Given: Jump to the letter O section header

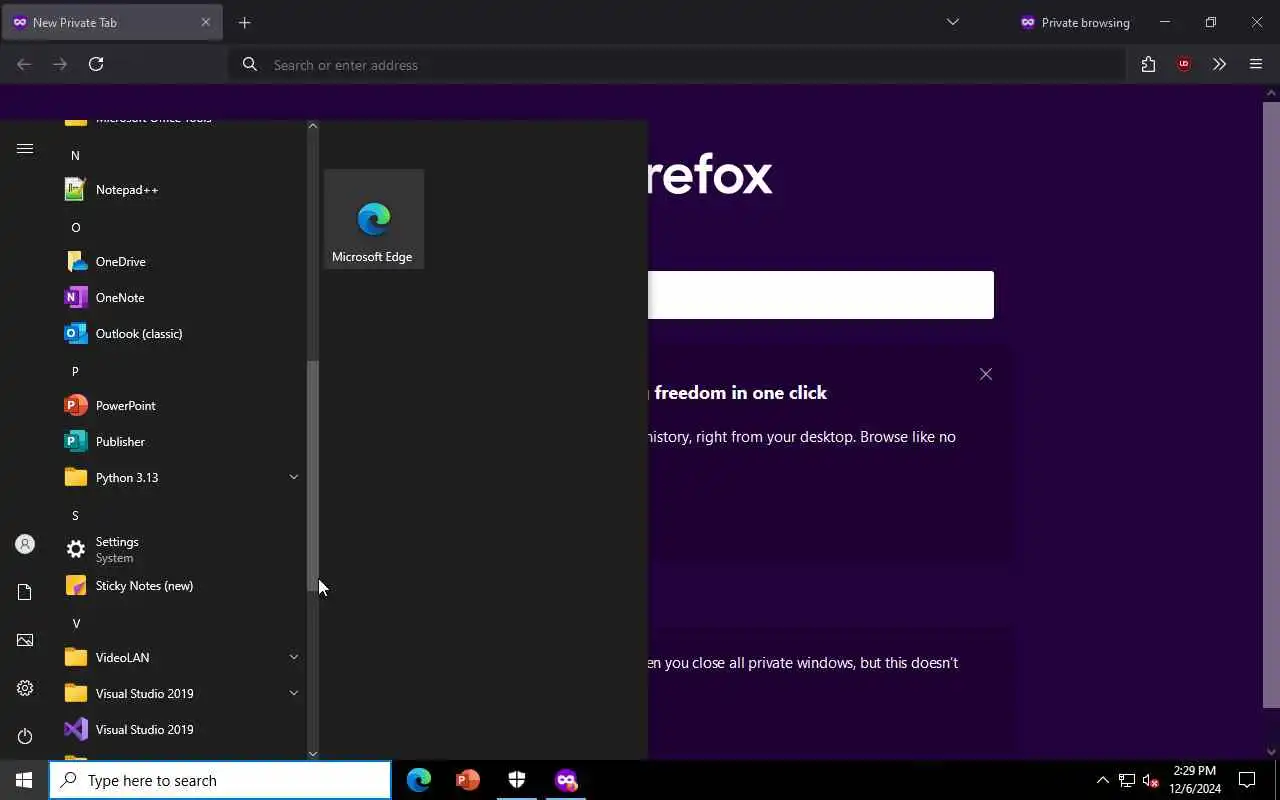Looking at the screenshot, I should point(75,227).
